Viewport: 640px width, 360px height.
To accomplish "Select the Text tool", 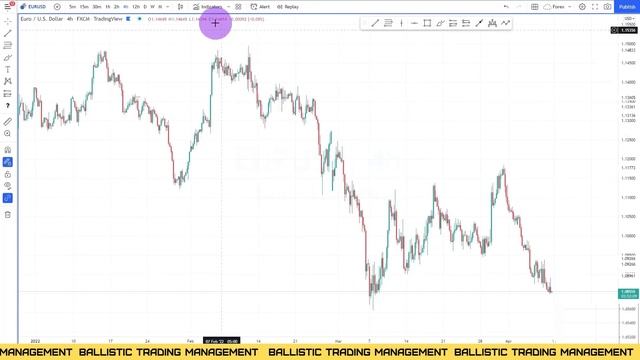I will click(7, 70).
